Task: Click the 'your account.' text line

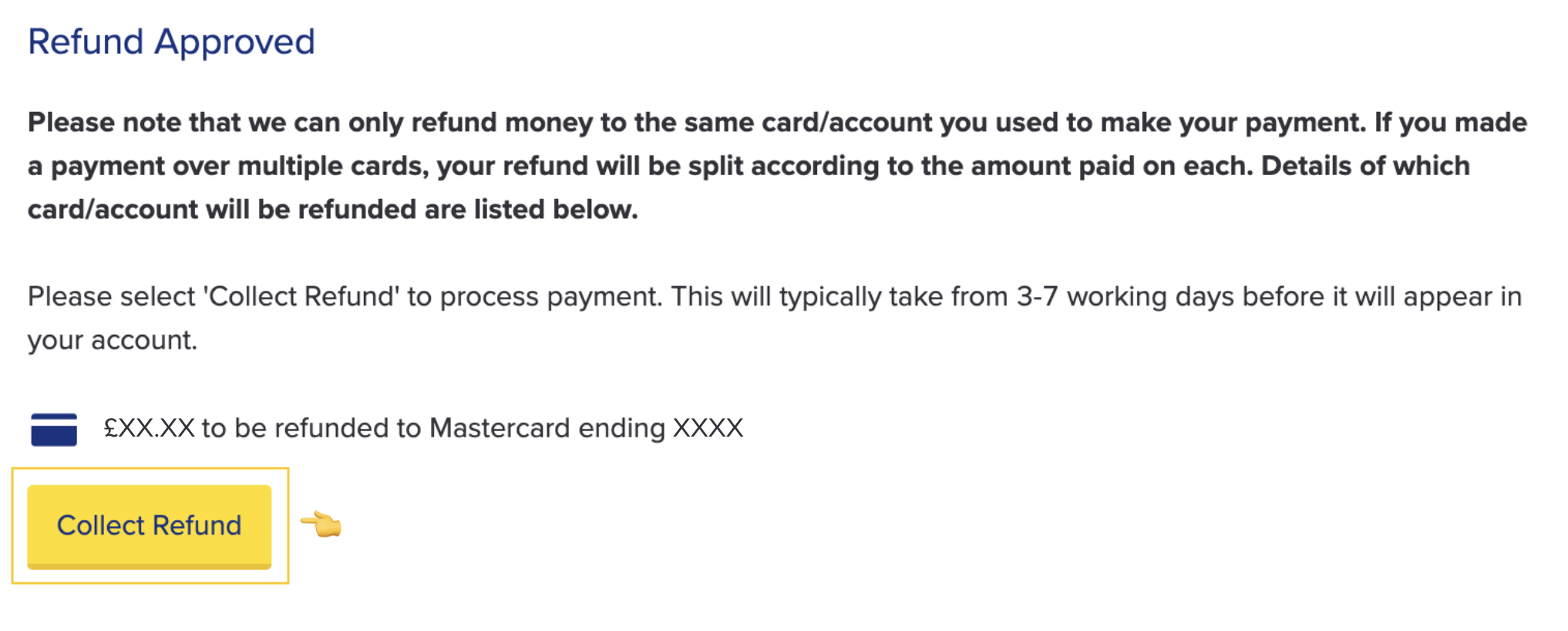Action: pyautogui.click(x=113, y=340)
